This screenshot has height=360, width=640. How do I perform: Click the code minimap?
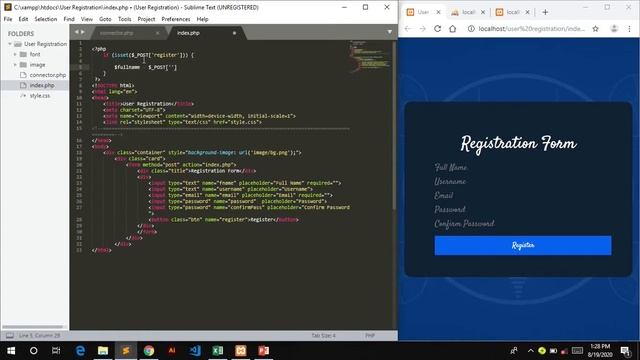click(x=369, y=56)
